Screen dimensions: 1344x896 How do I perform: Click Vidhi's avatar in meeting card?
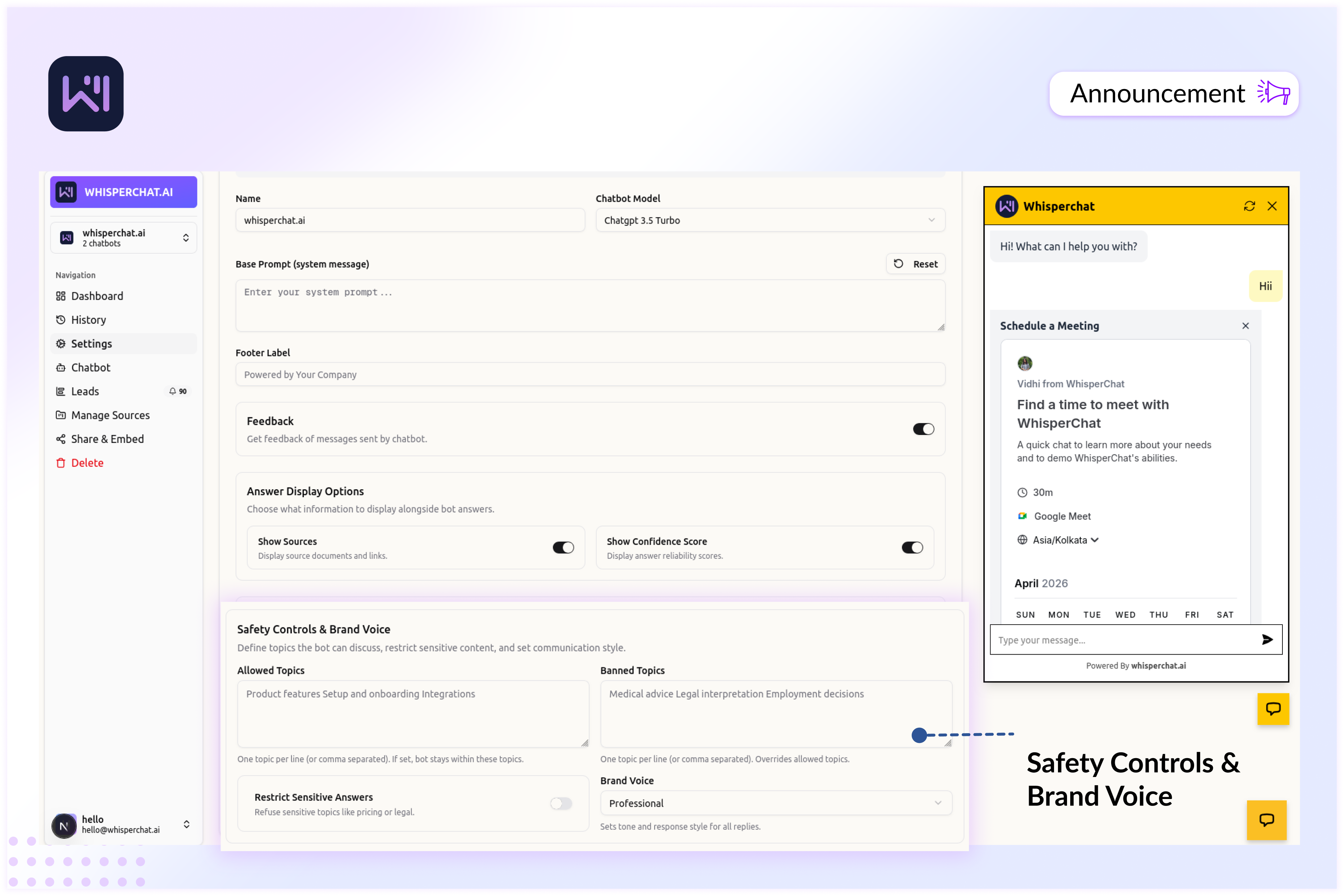pos(1024,363)
